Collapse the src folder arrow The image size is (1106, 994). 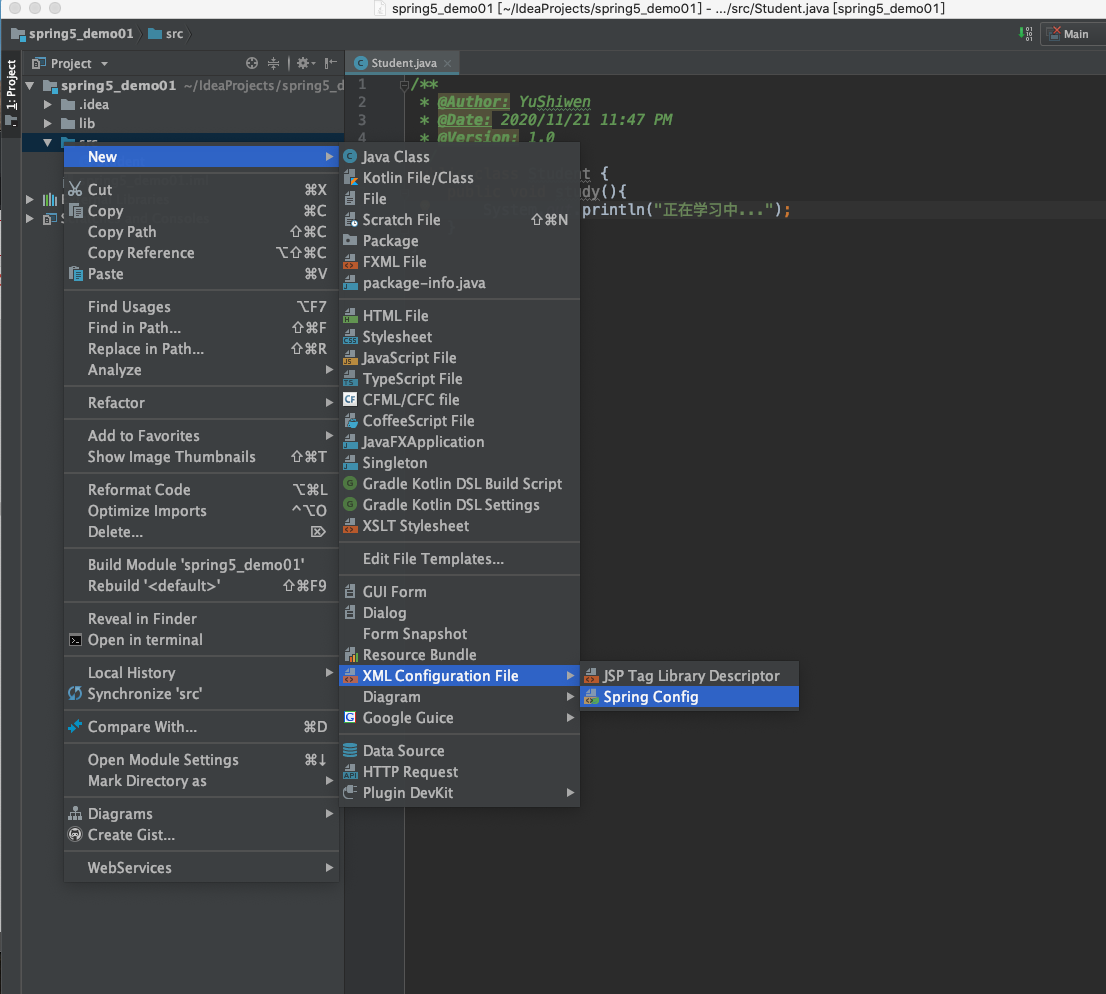tap(47, 142)
